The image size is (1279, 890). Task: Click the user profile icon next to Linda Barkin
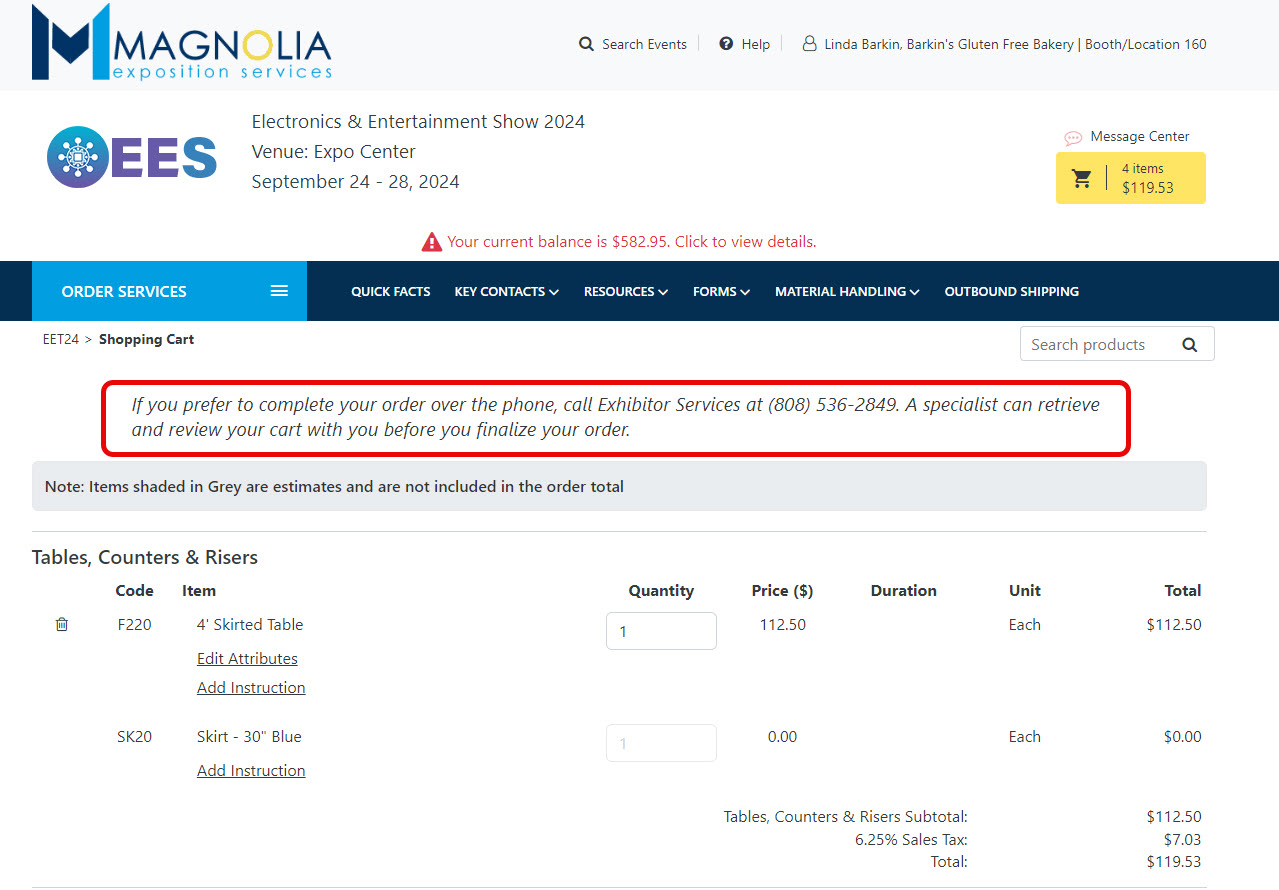(x=809, y=44)
